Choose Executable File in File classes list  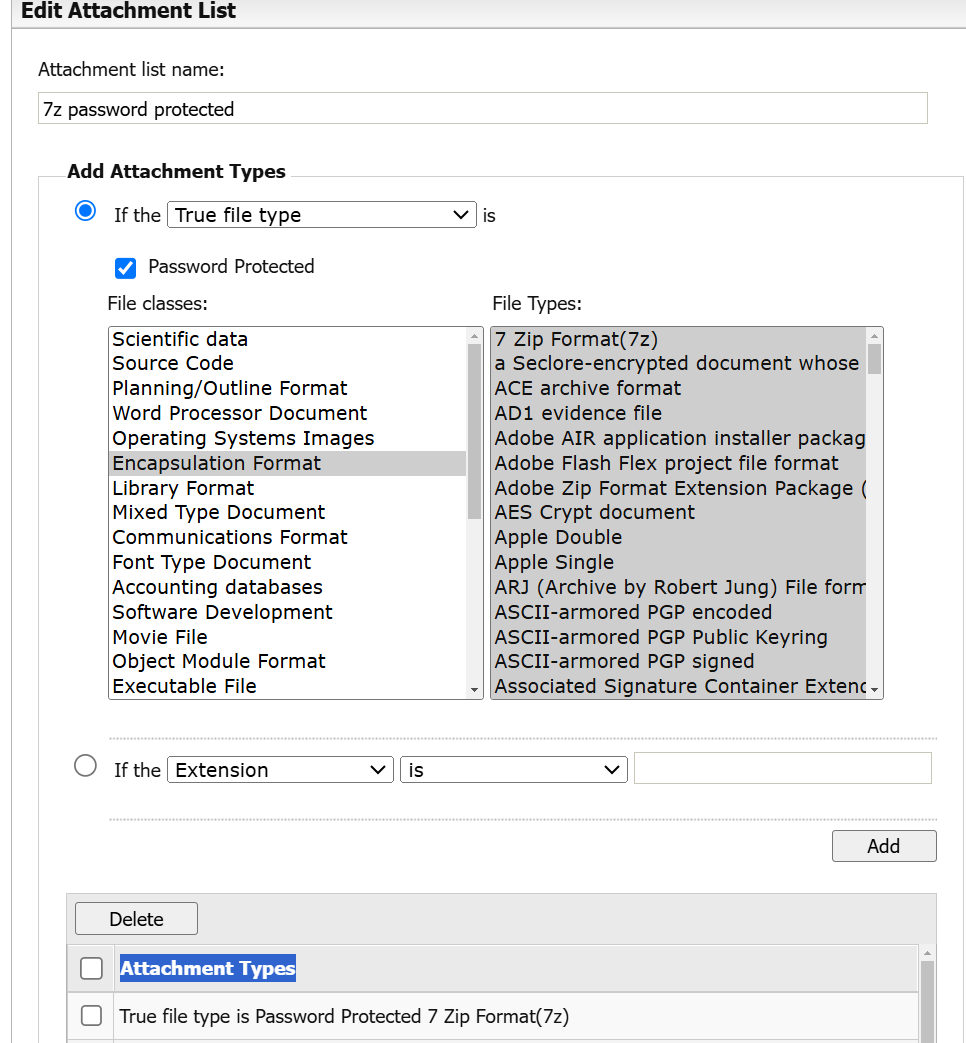point(184,686)
